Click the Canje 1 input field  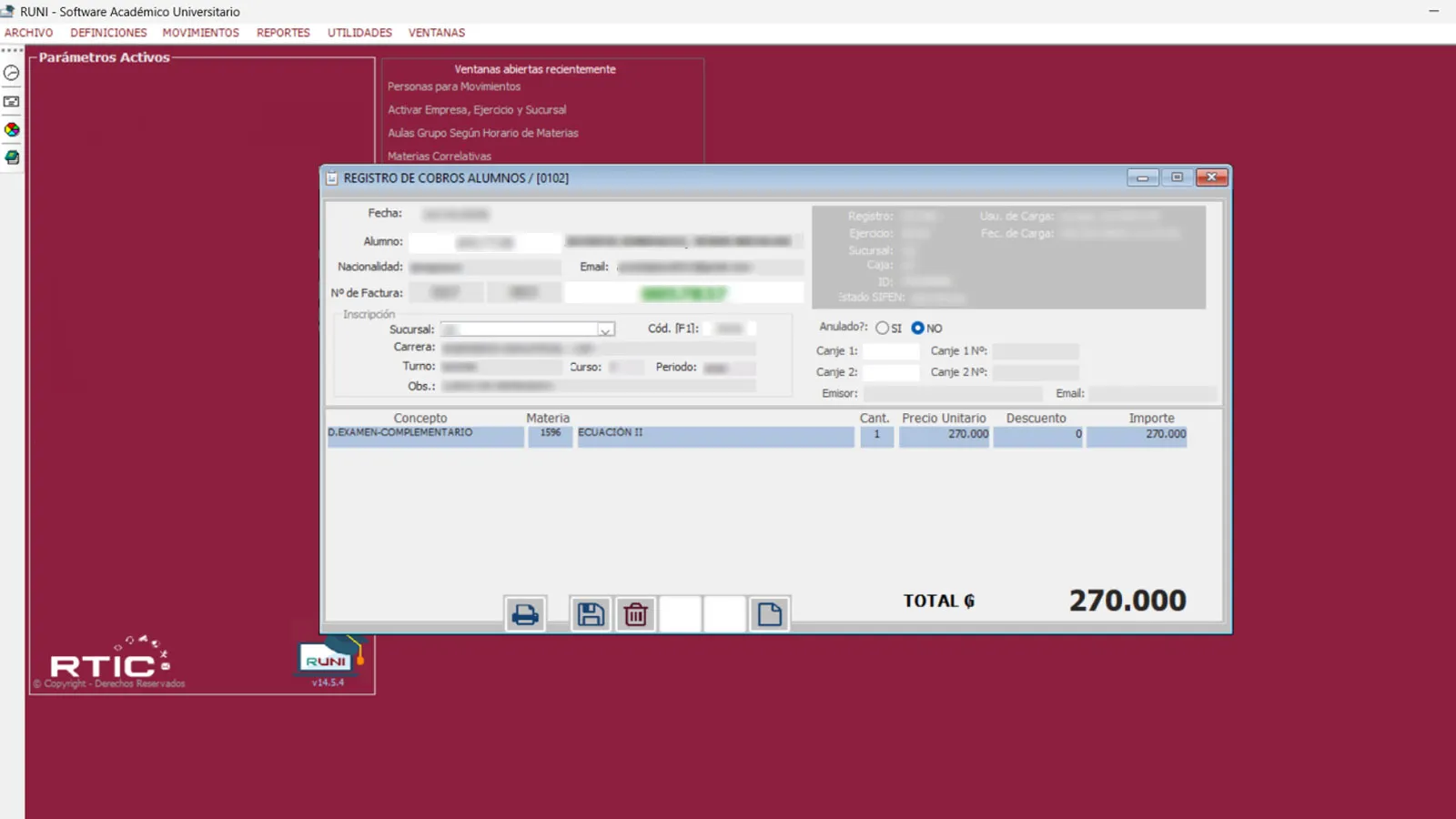(891, 351)
